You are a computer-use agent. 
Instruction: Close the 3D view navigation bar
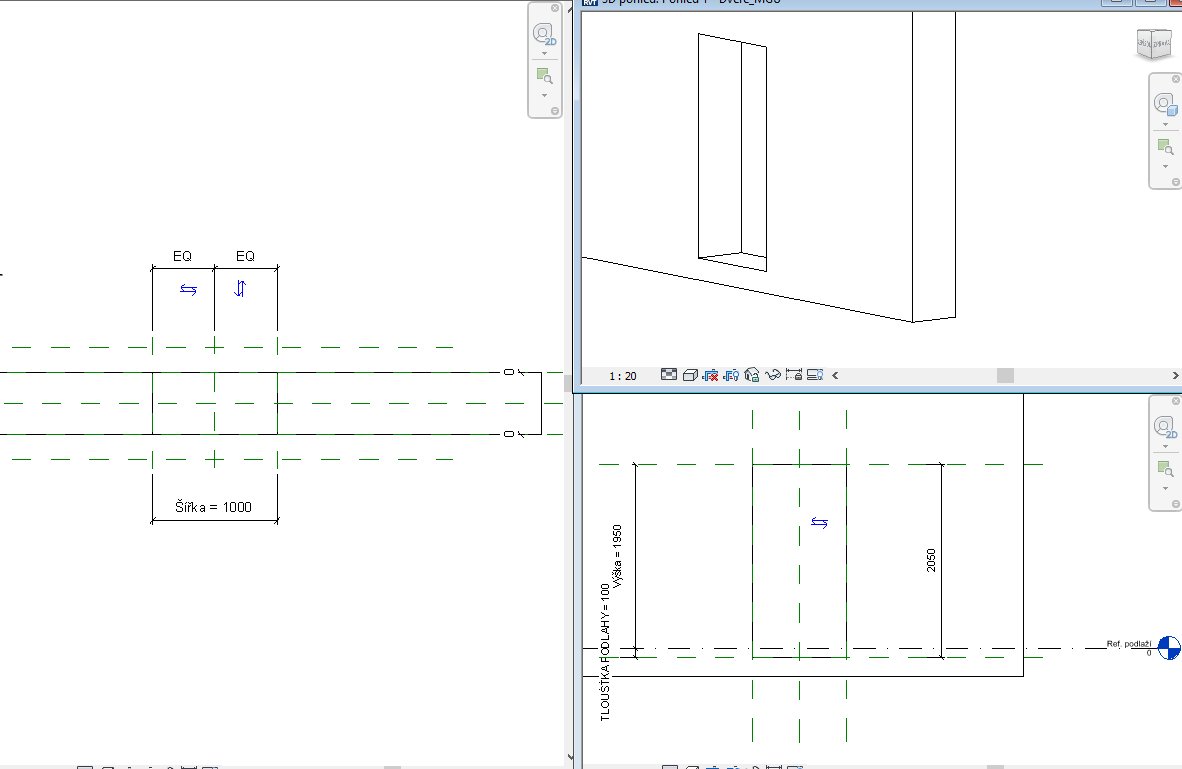tap(1175, 79)
